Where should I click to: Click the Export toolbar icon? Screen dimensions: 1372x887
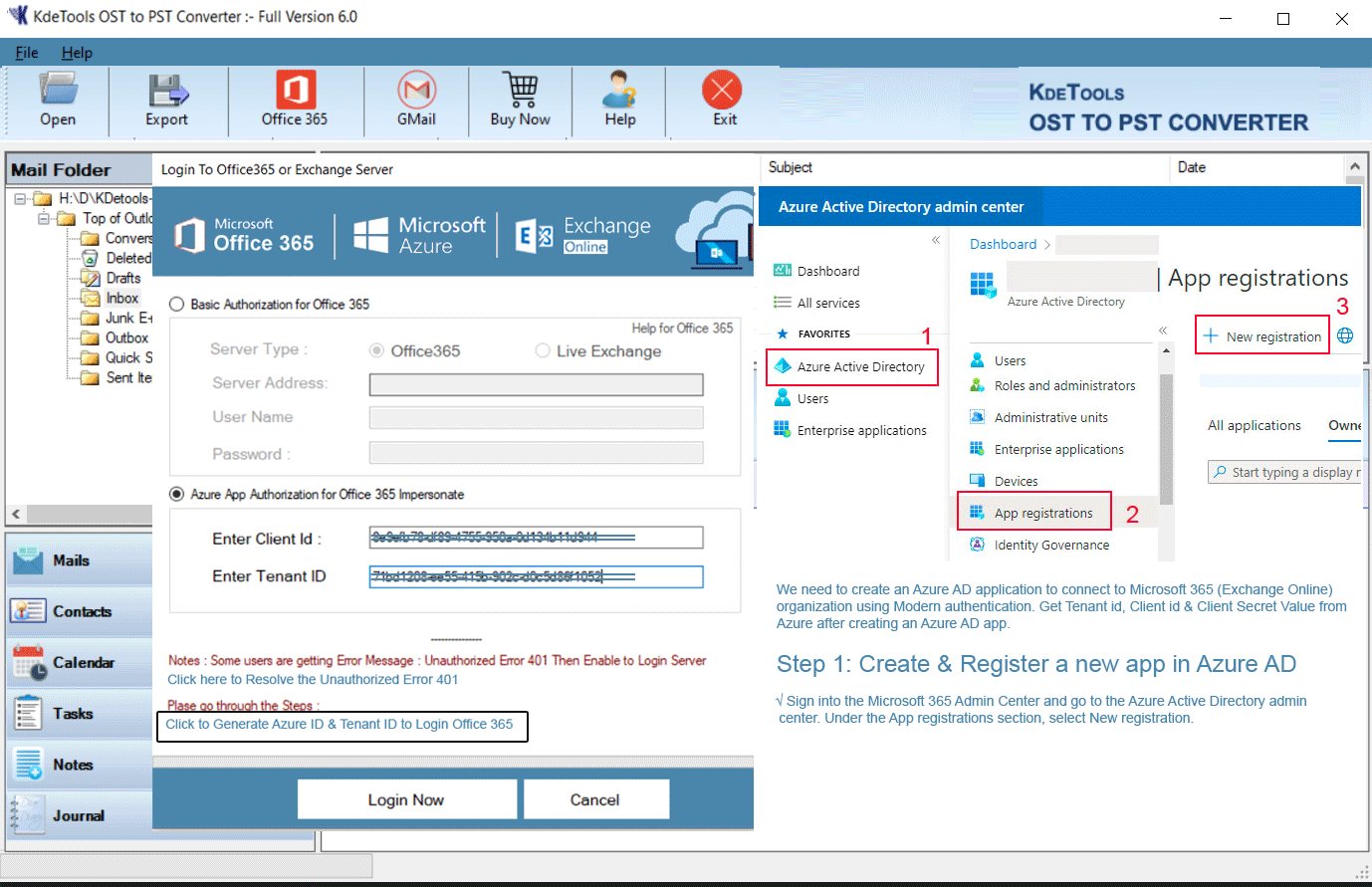167,91
